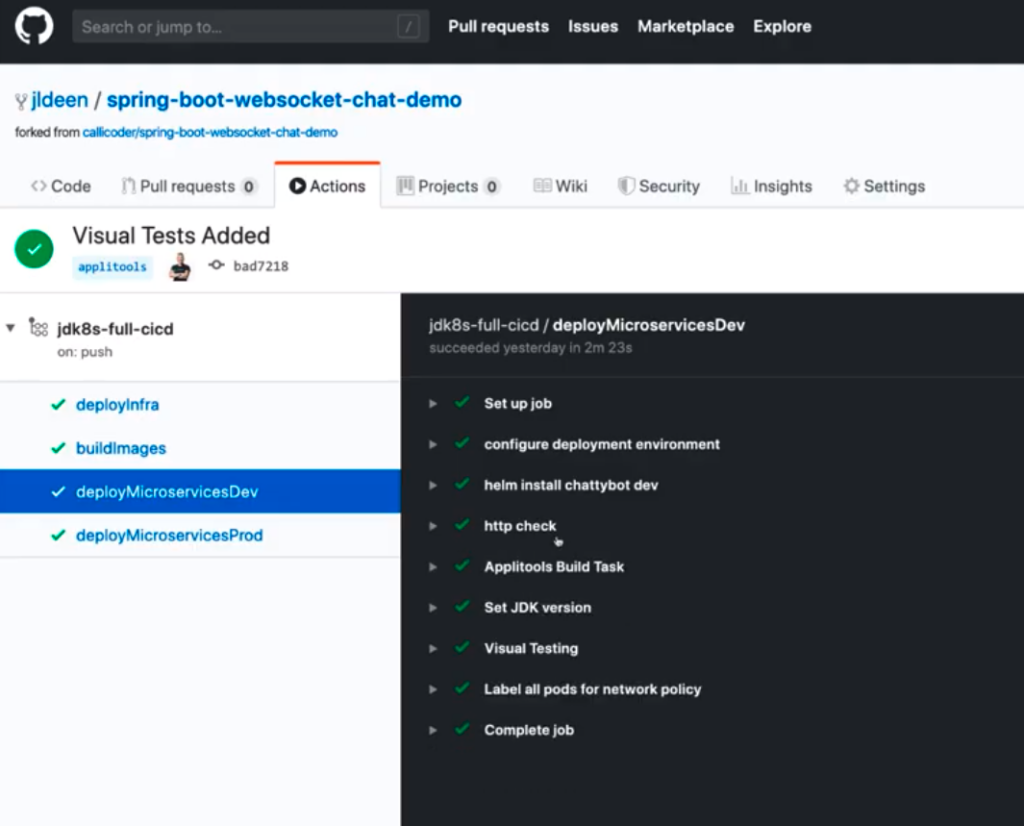Click the GitHub Octocat logo
Screen dimensions: 1024x826
tap(34, 26)
